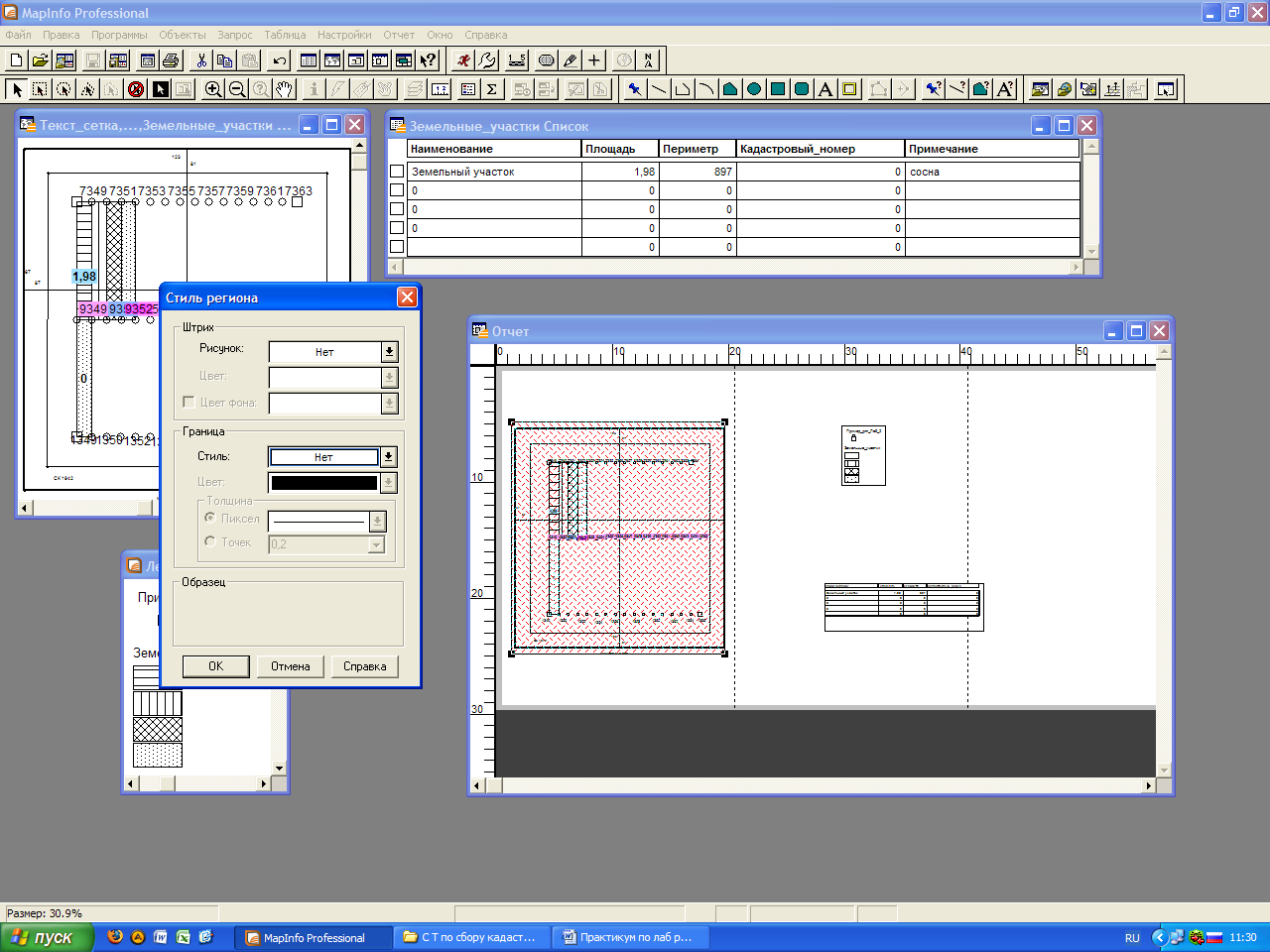Click OK in the Стиль региона dialog
Viewport: 1270px width, 952px height.
(215, 666)
